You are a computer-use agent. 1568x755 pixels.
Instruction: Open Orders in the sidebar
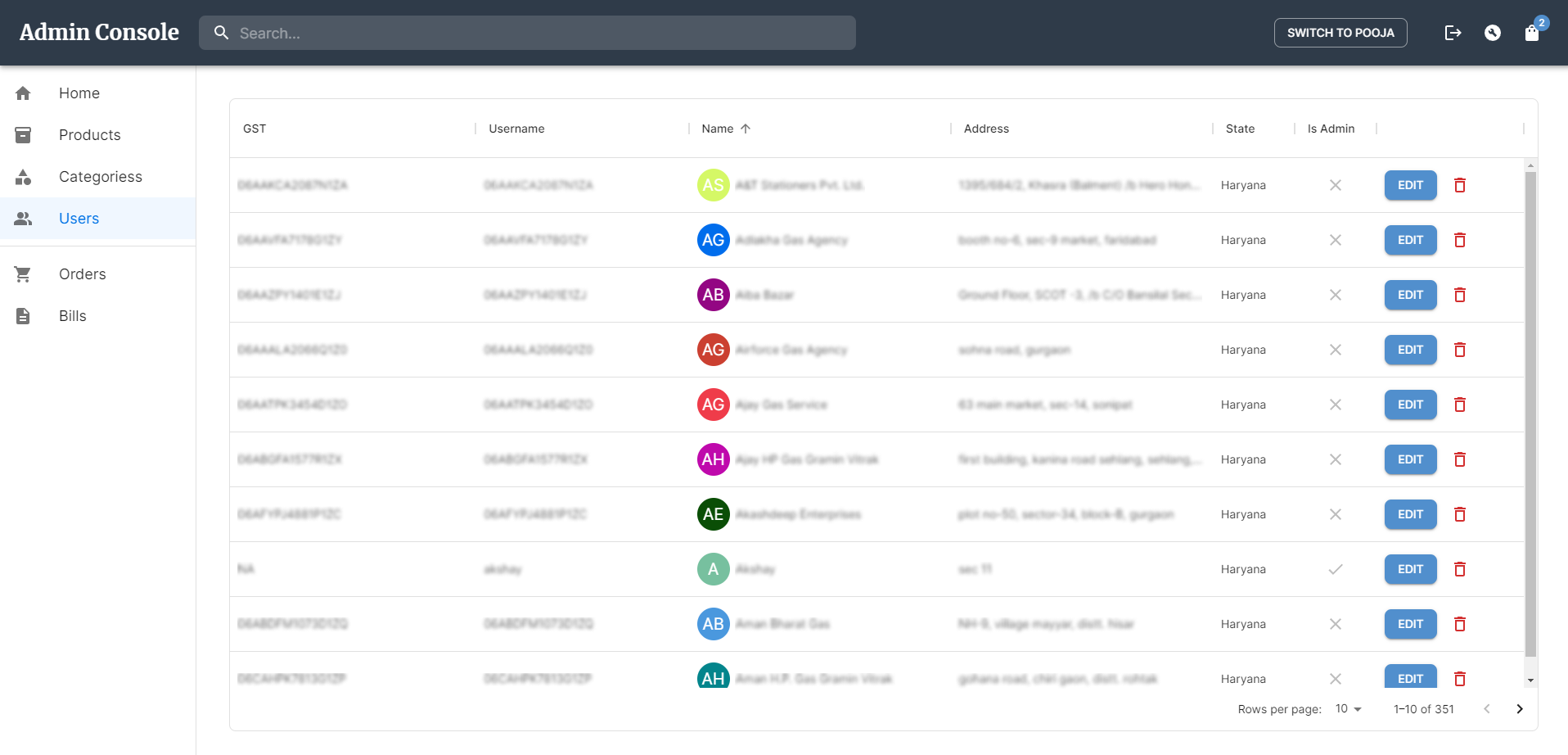tap(98, 274)
